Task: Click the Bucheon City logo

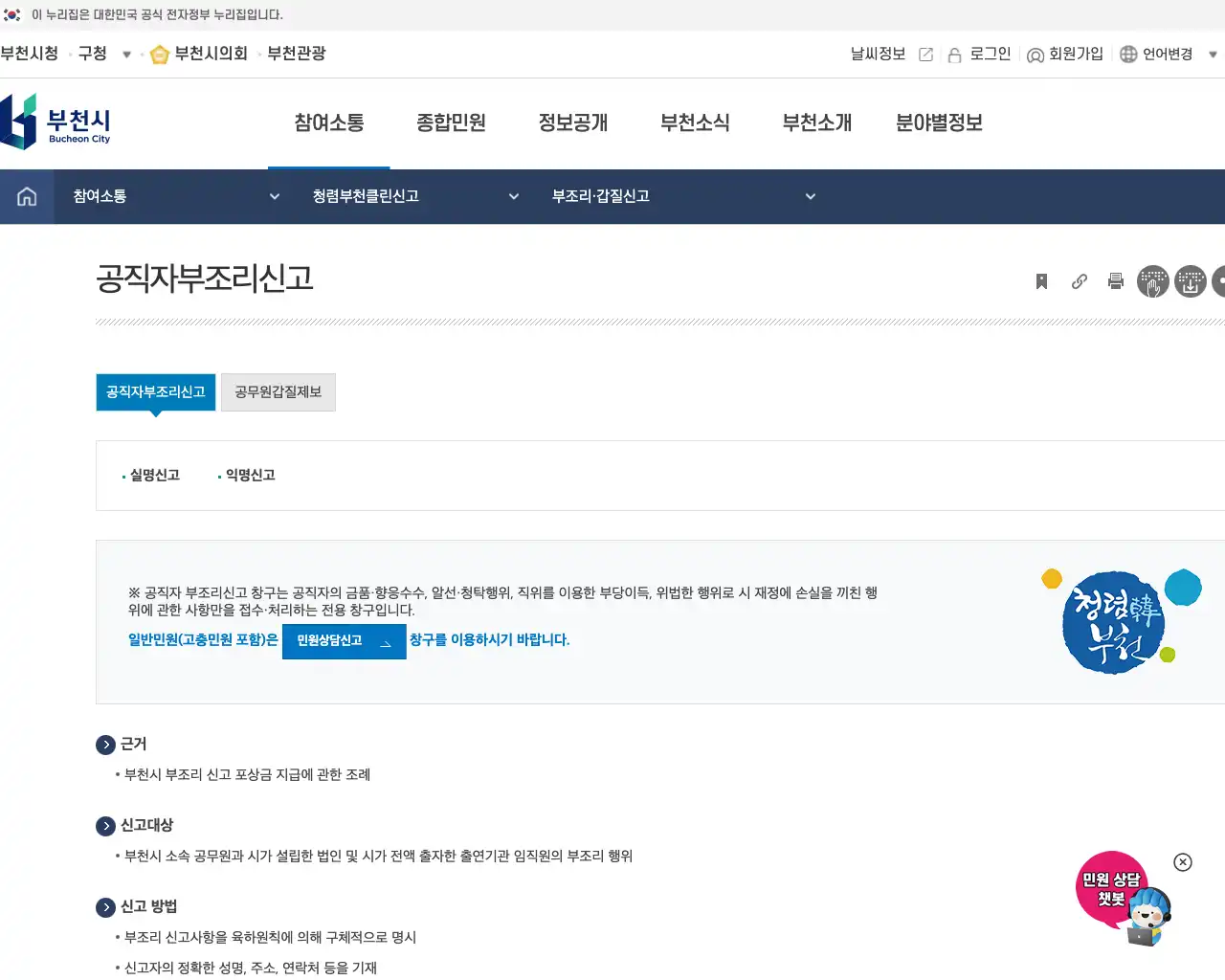Action: pyautogui.click(x=56, y=122)
